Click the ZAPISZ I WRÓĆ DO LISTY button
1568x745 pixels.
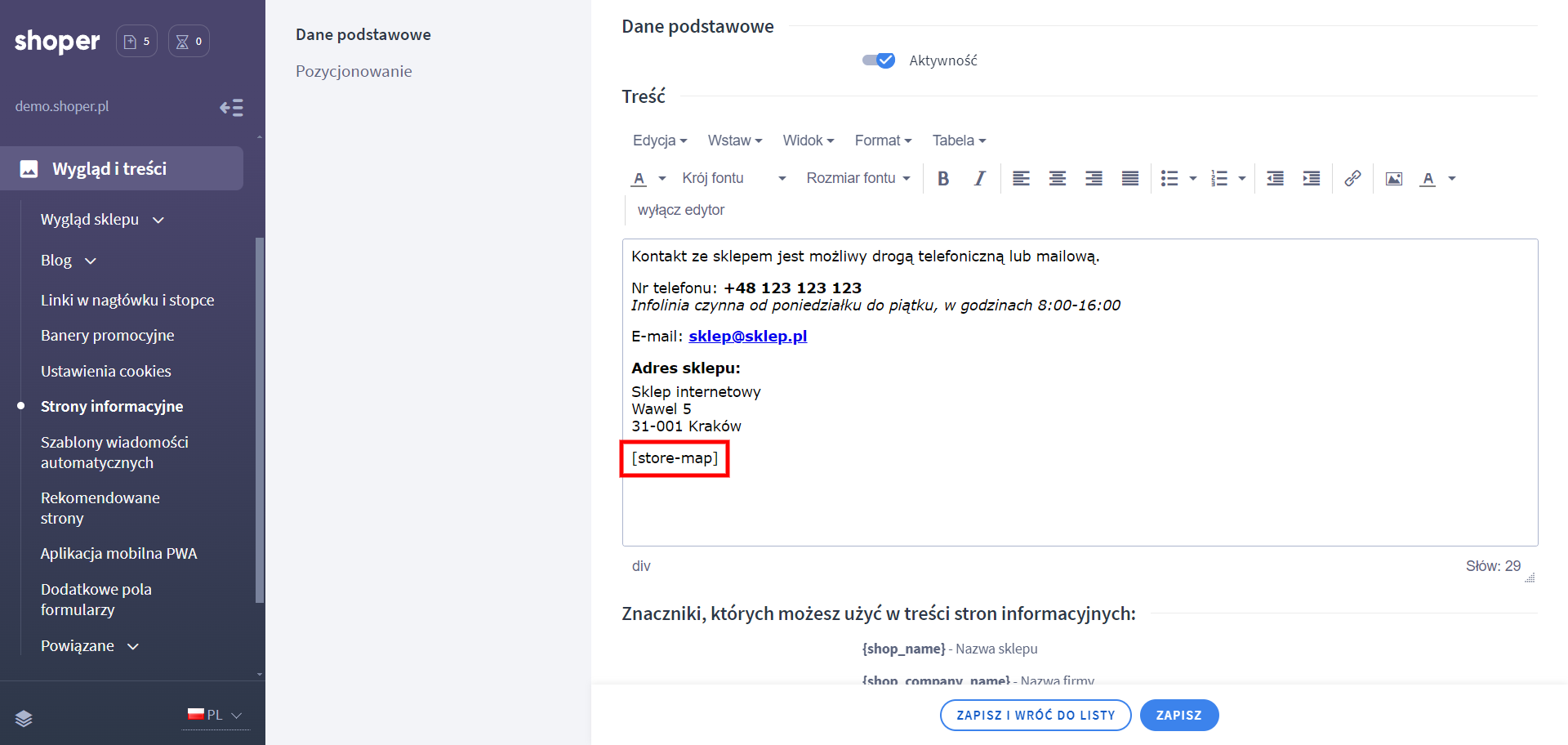1035,716
